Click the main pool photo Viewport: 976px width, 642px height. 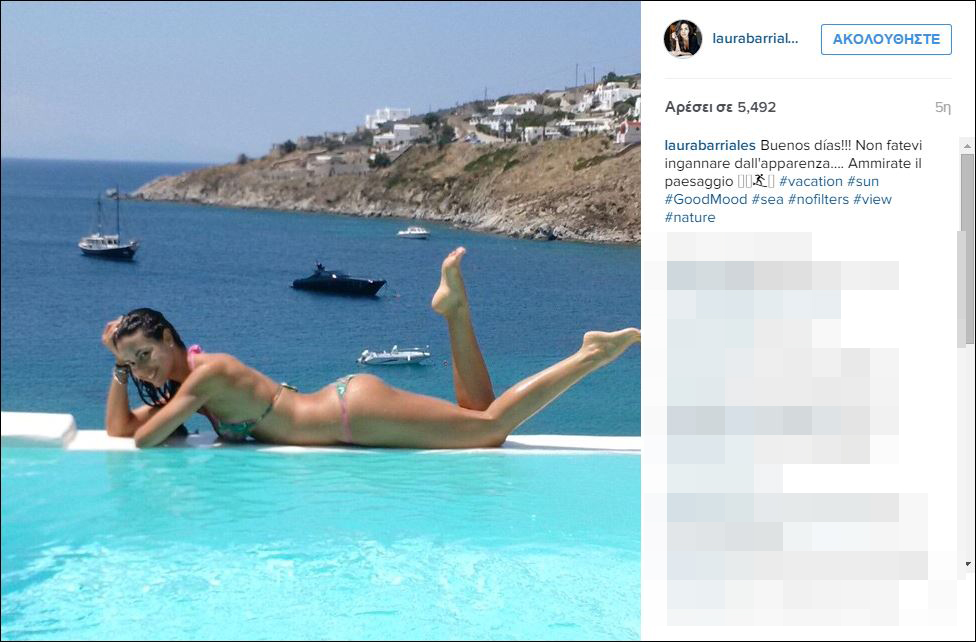pyautogui.click(x=321, y=321)
